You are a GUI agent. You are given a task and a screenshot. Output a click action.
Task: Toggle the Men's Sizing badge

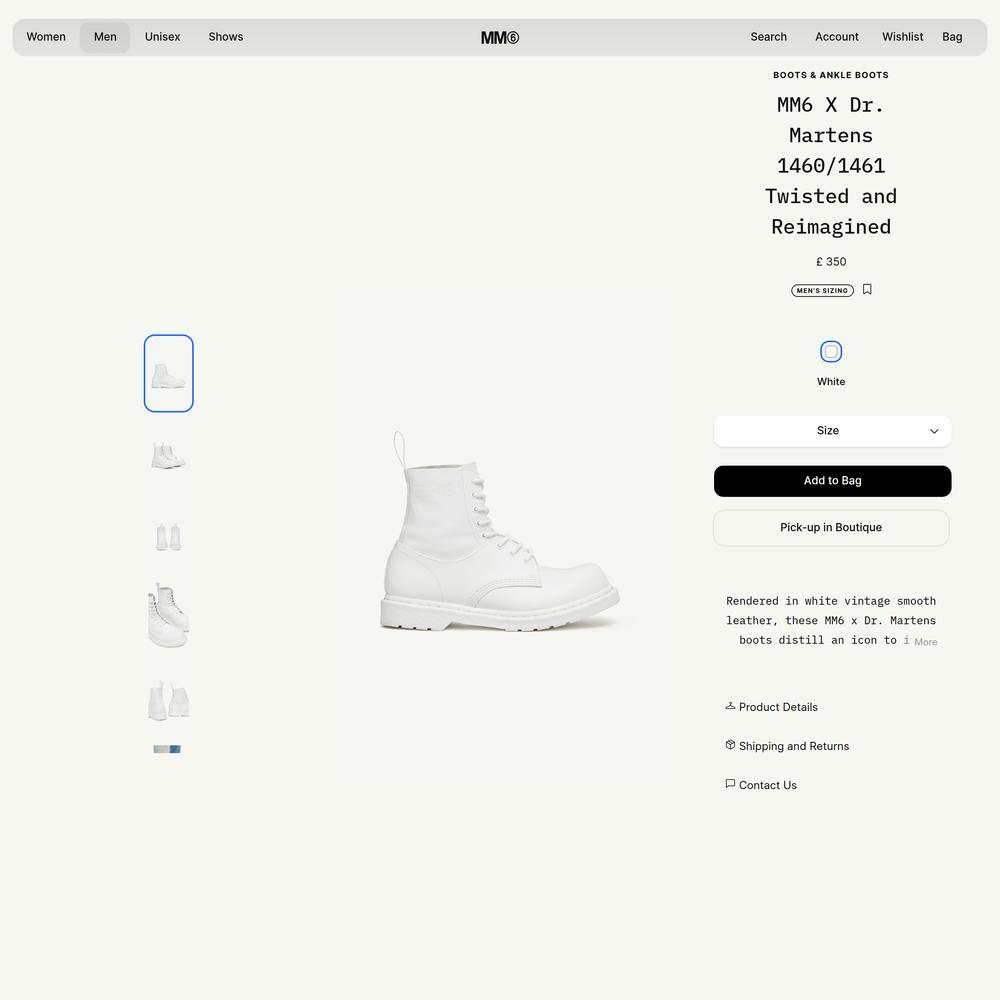click(822, 290)
